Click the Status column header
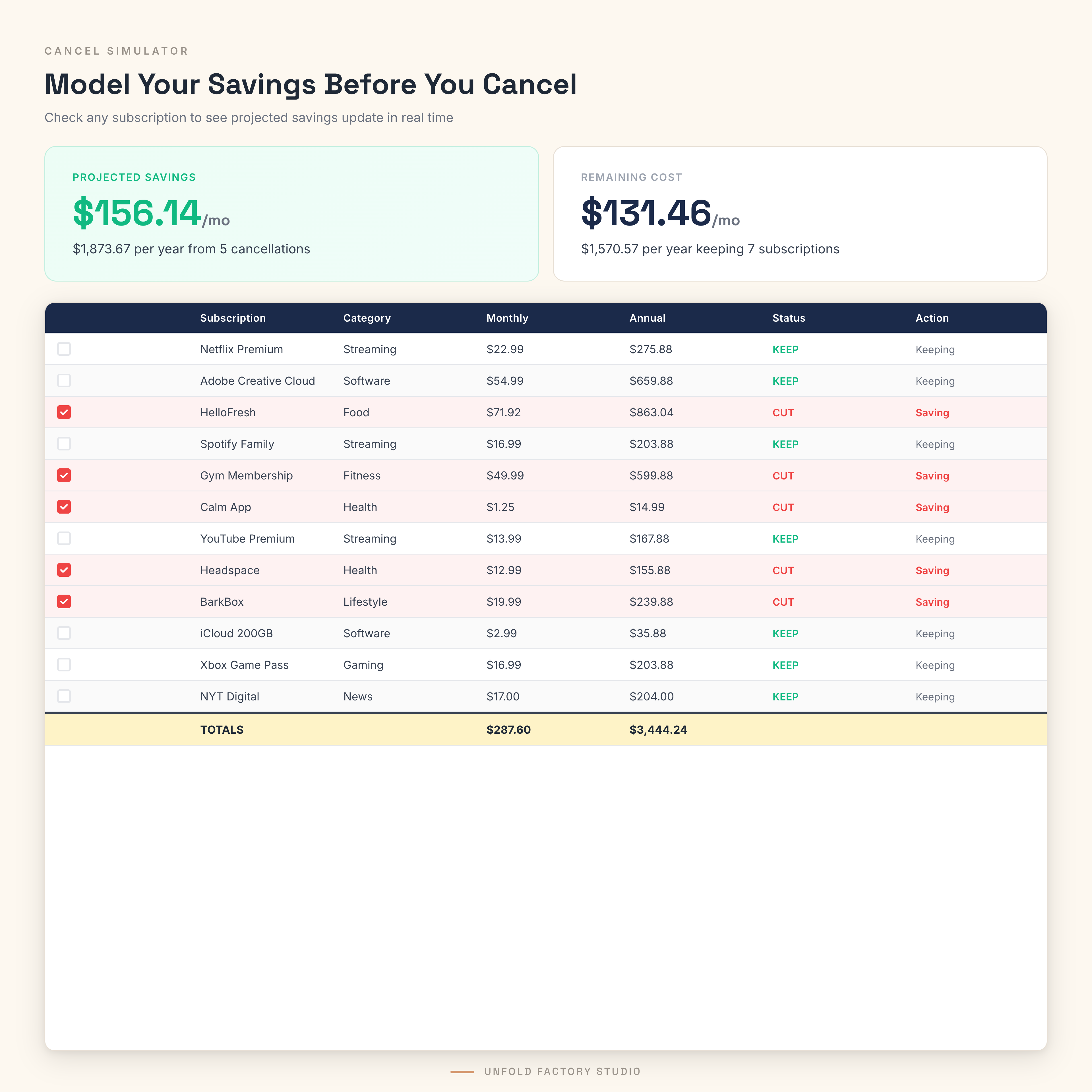Image resolution: width=1092 pixels, height=1092 pixels. 789,318
